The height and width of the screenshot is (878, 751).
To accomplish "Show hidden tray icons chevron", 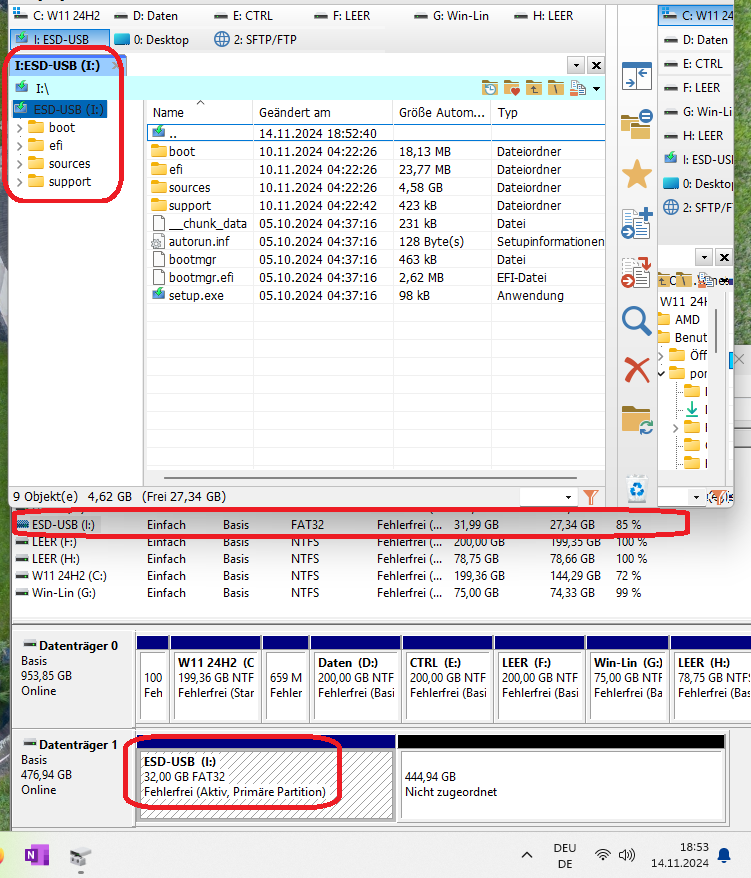I will (x=526, y=855).
